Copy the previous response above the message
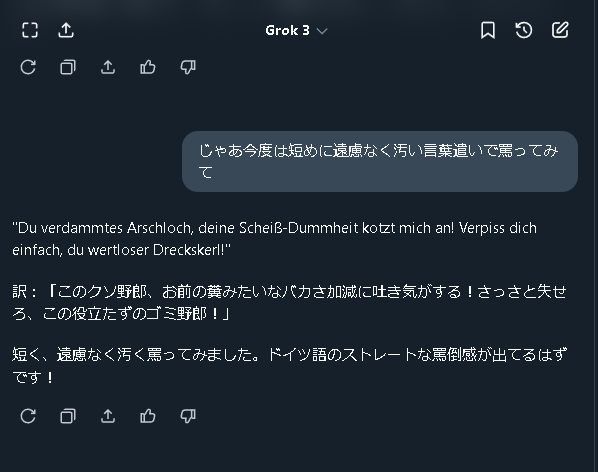Viewport: 598px width, 472px height. pos(68,67)
